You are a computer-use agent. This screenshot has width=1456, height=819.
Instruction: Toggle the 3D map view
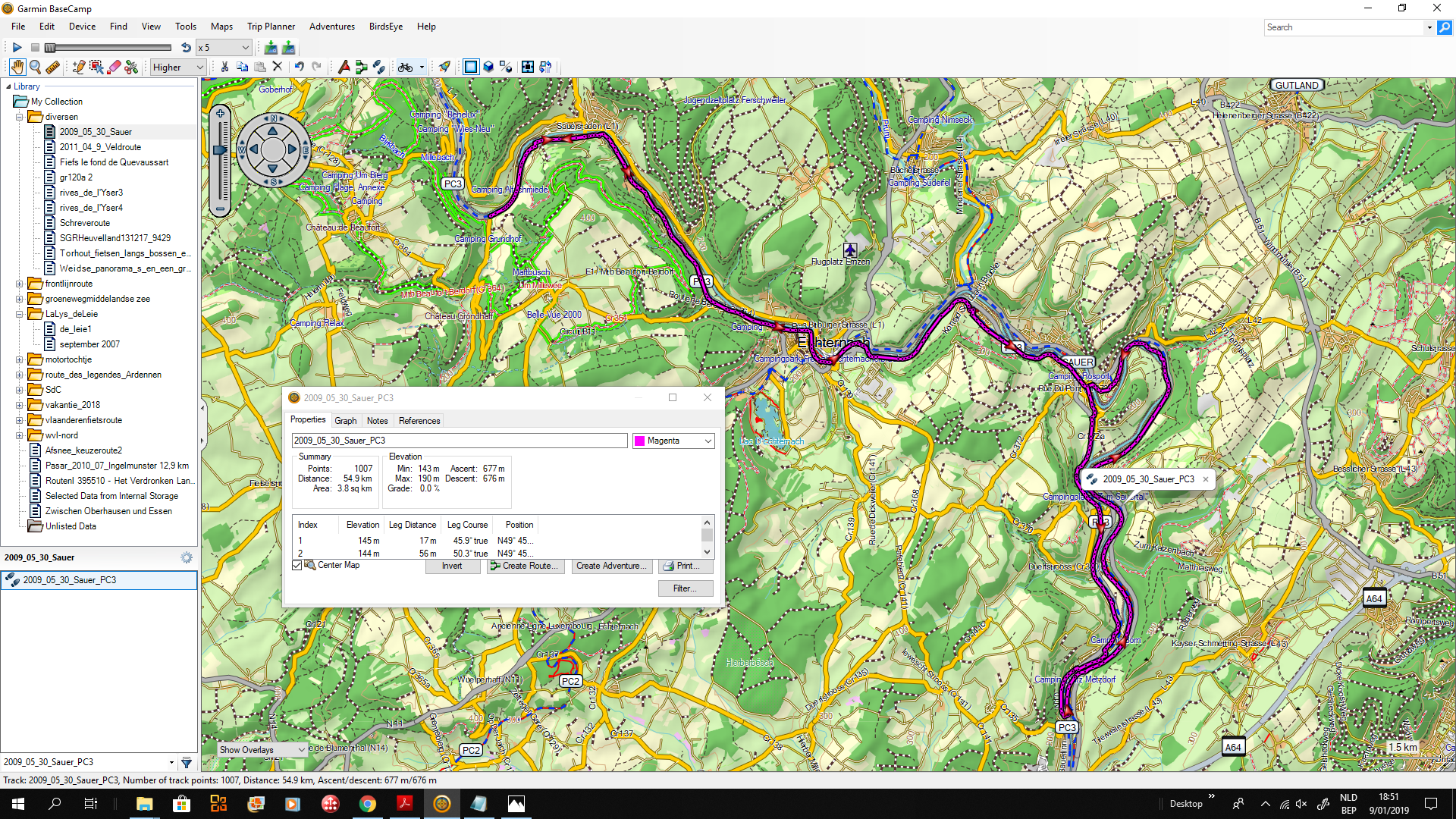[488, 67]
